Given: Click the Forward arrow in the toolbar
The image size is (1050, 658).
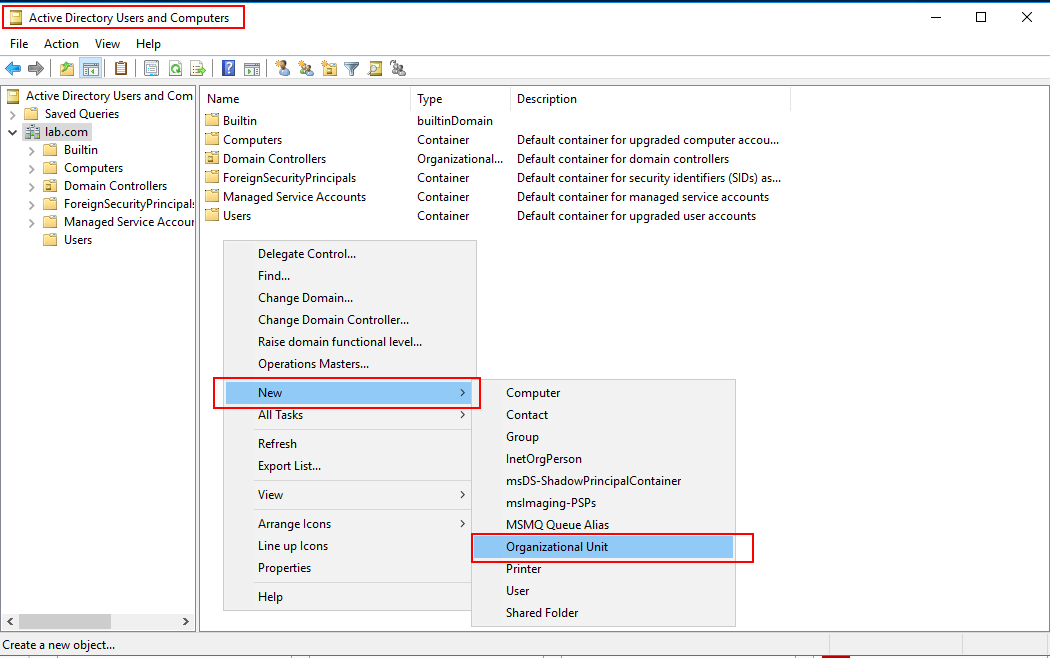Looking at the screenshot, I should (35, 68).
